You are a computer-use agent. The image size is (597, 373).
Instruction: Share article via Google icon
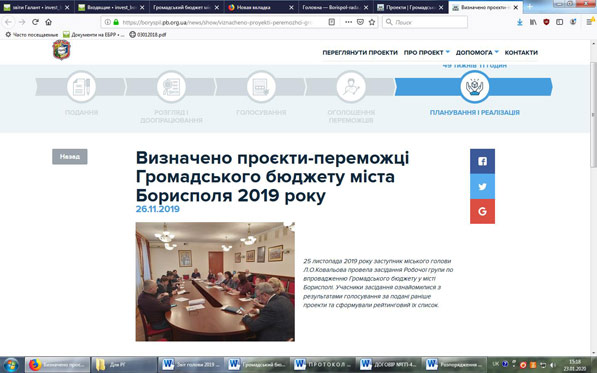point(482,211)
